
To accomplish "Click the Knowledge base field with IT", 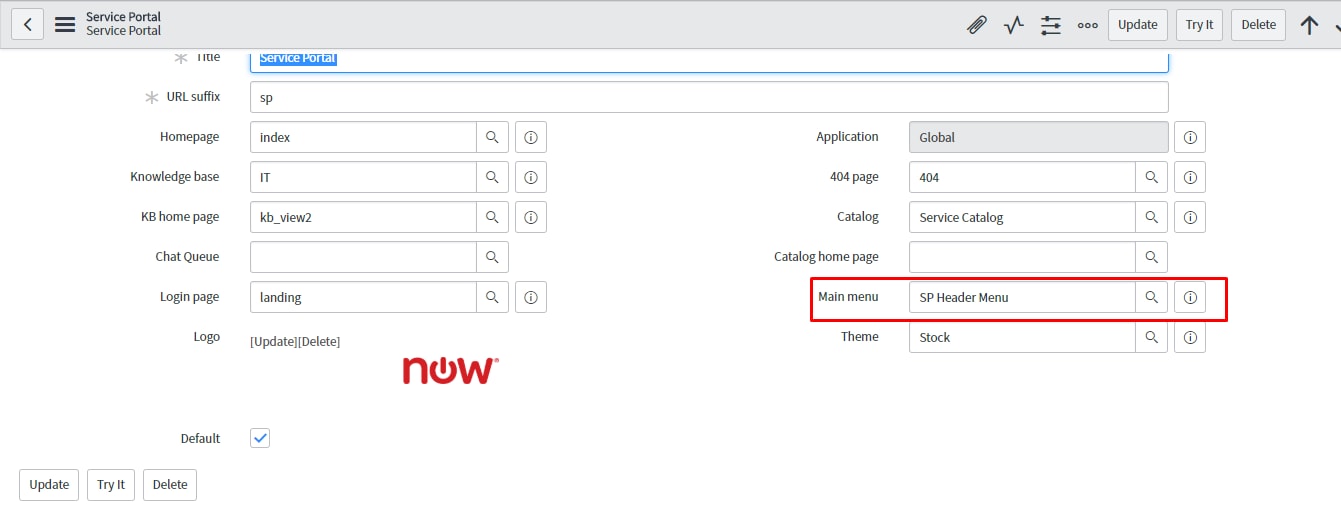I will (x=363, y=177).
